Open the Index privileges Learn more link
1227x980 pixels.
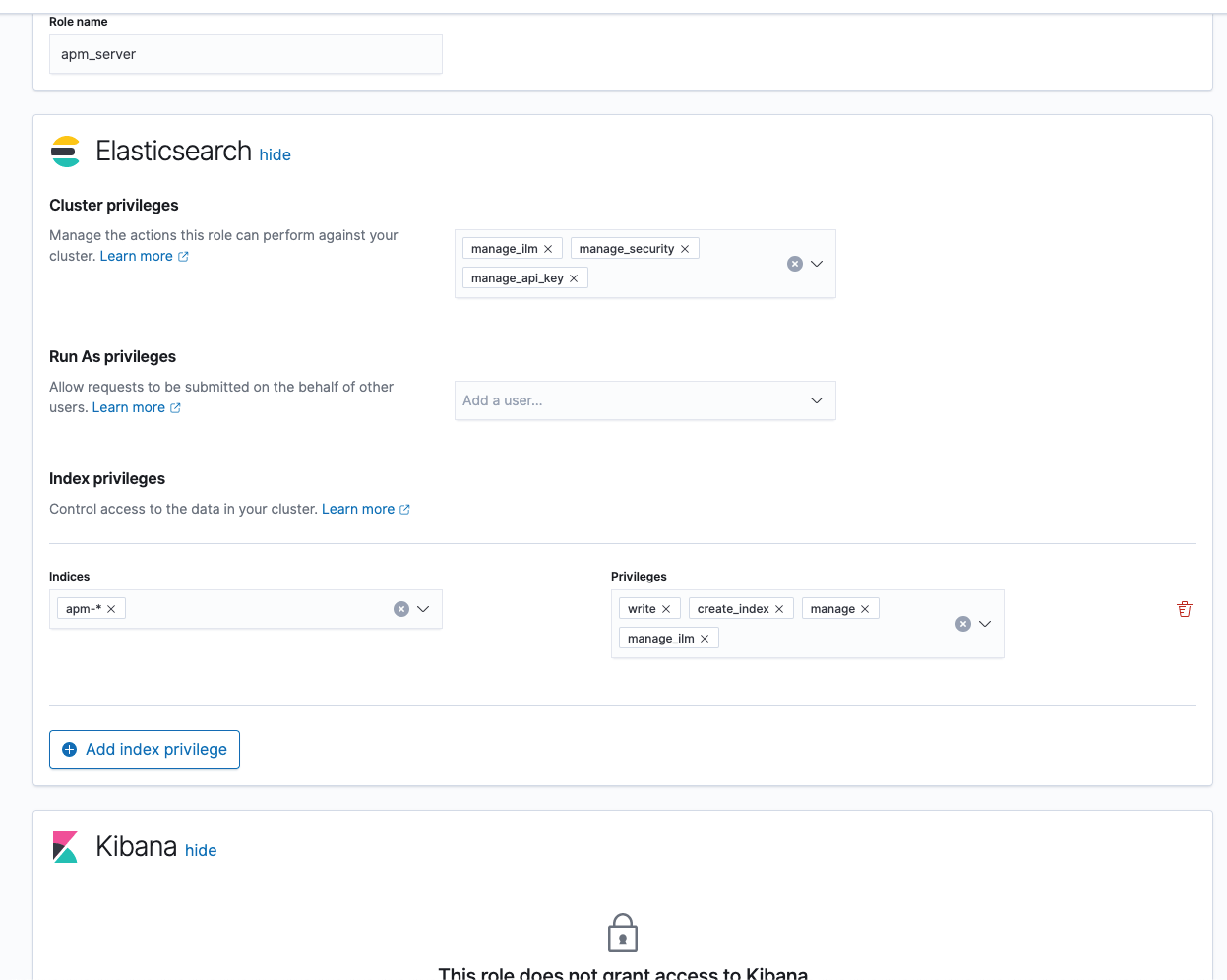(x=365, y=509)
